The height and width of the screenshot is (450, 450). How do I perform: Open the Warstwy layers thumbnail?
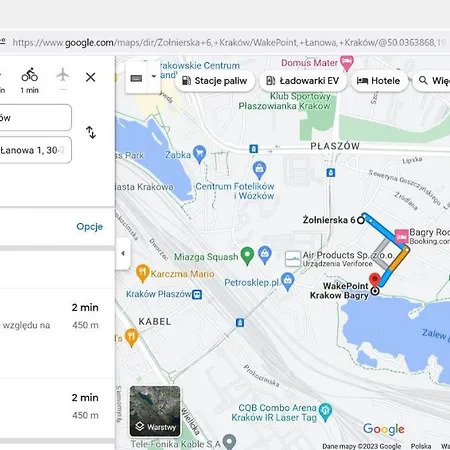(x=155, y=411)
